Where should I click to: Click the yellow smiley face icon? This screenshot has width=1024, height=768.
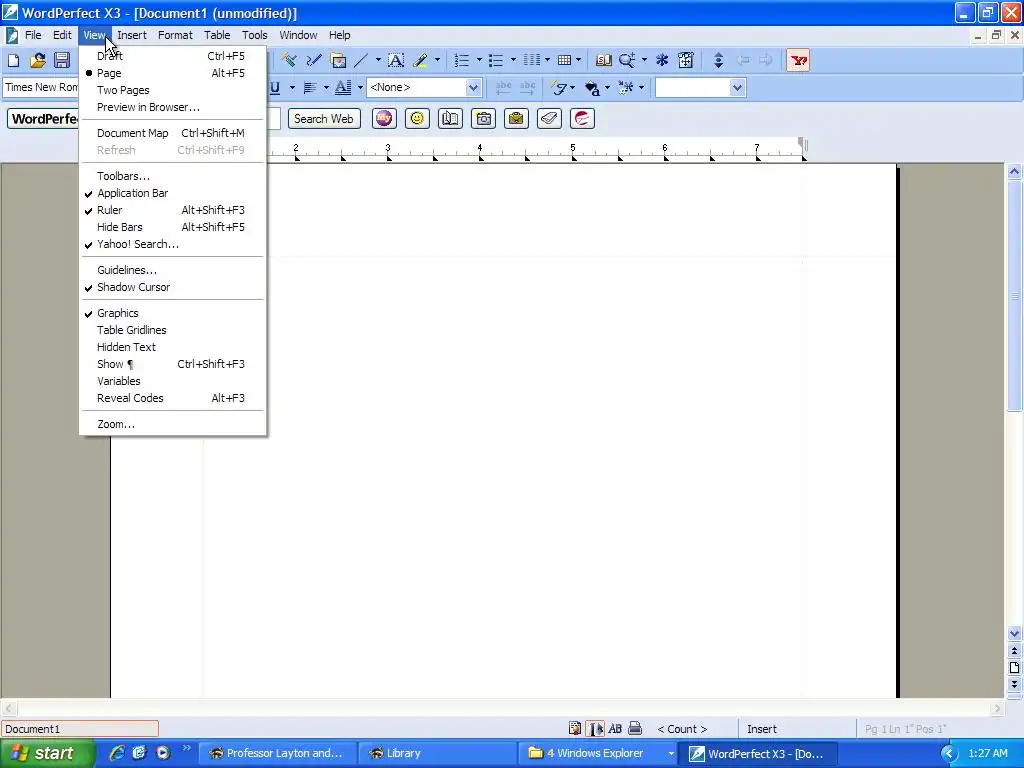click(x=417, y=118)
